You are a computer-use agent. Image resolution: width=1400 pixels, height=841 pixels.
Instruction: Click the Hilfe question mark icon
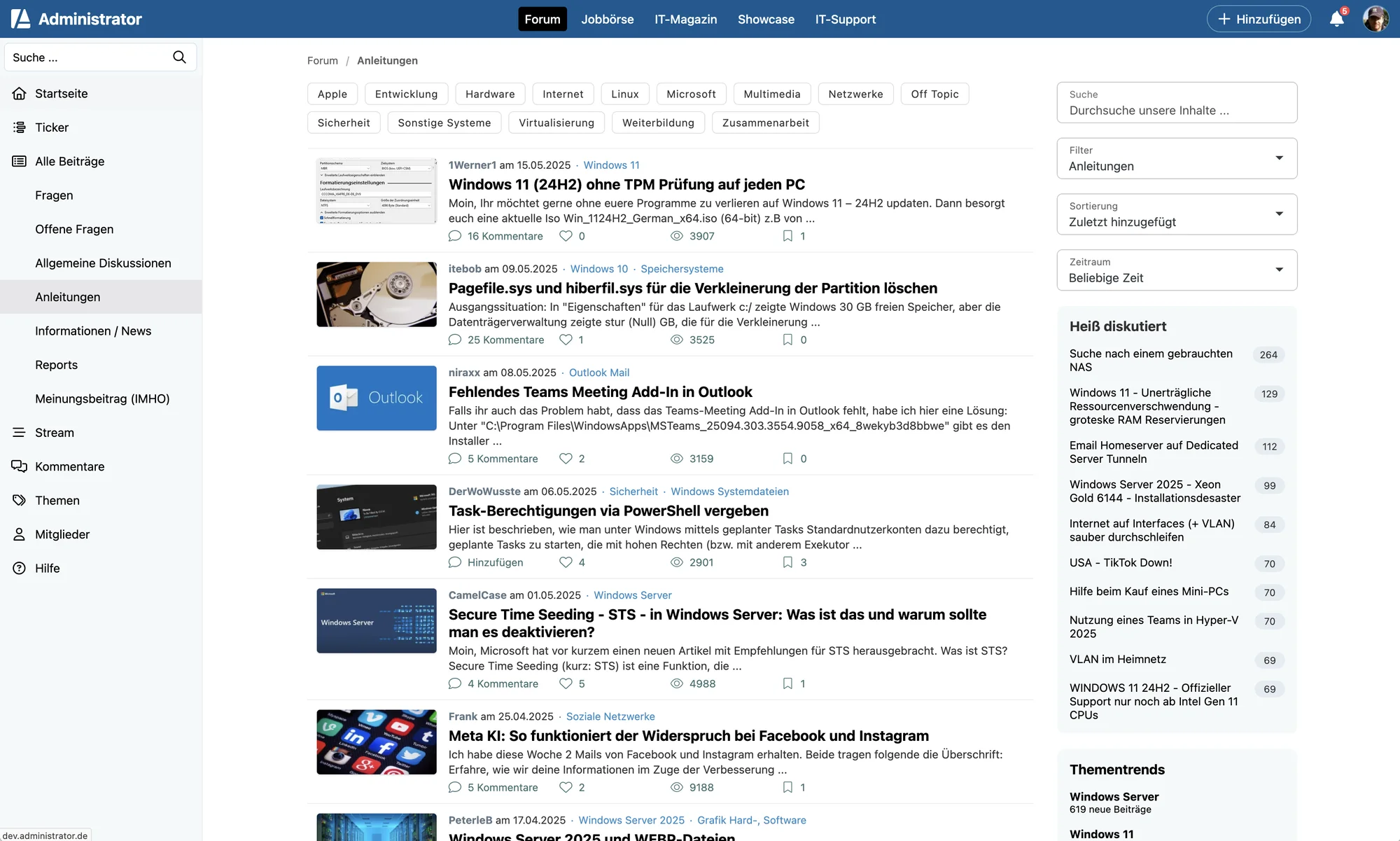tap(20, 569)
